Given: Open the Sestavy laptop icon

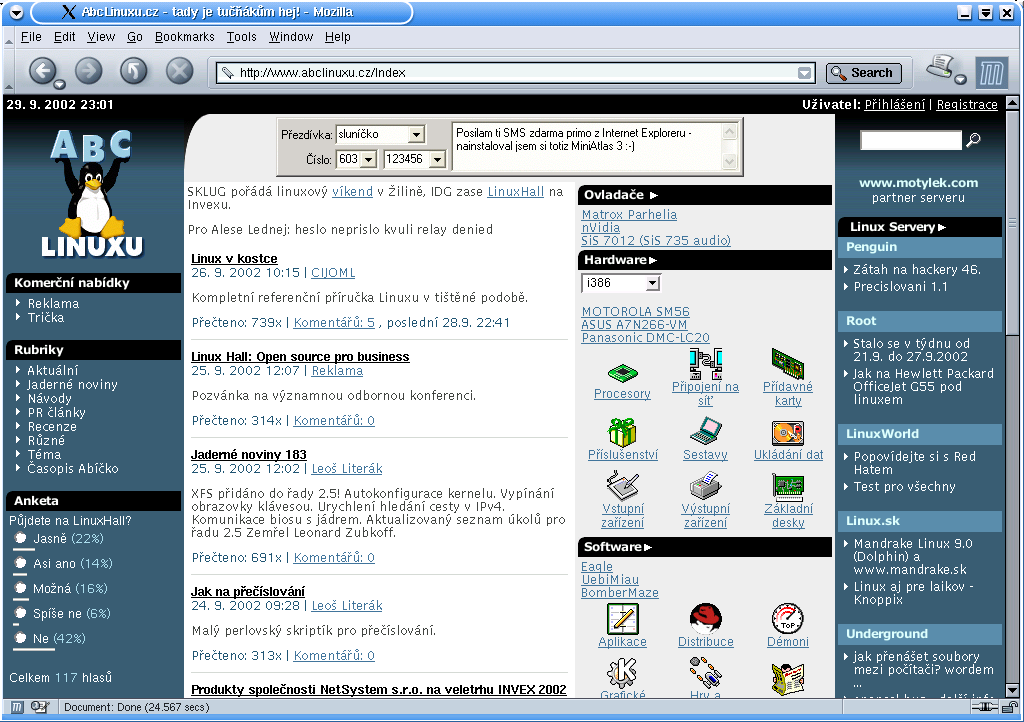Looking at the screenshot, I should click(705, 432).
